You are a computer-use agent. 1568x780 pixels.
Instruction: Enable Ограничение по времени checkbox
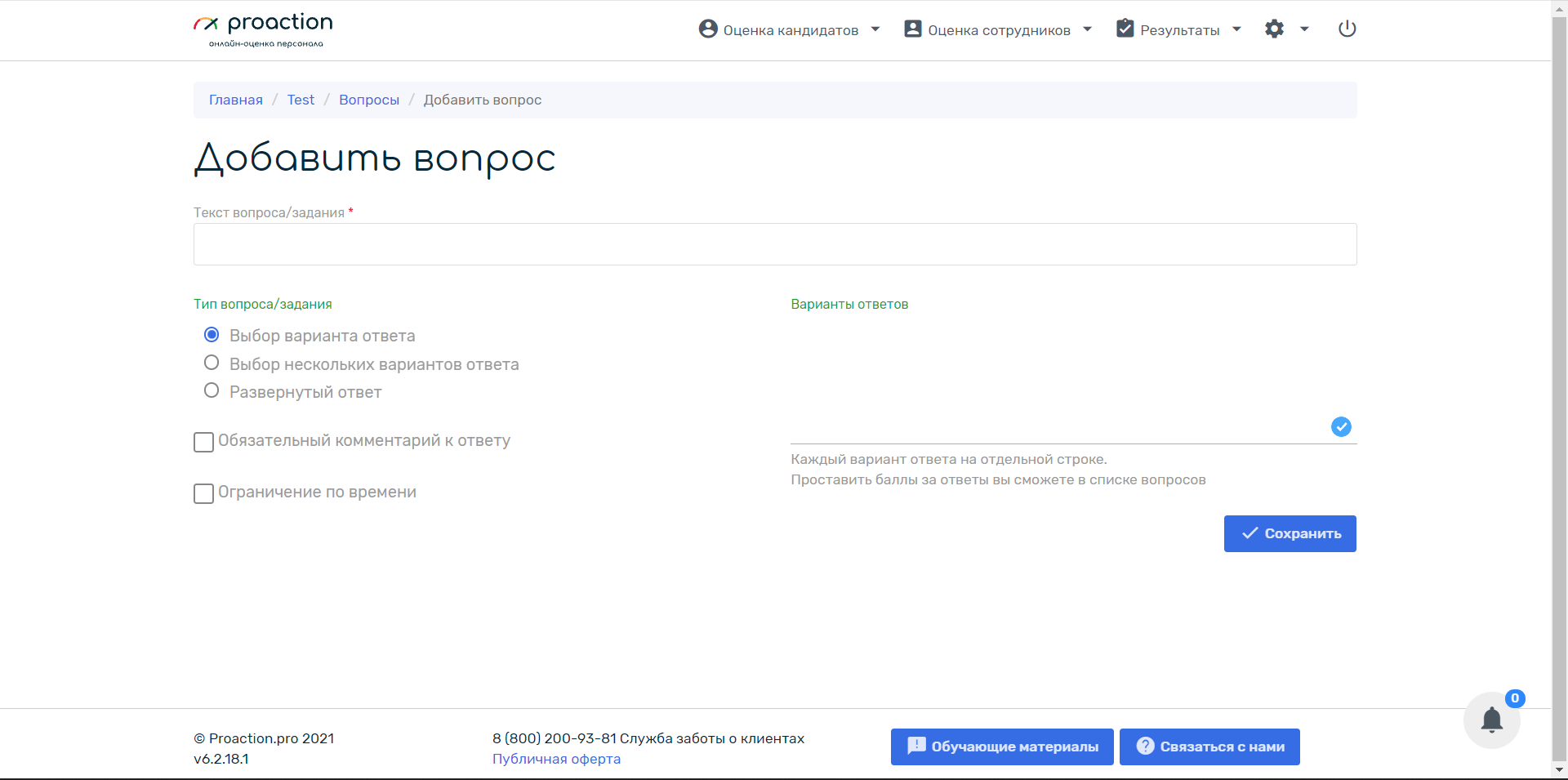tap(203, 493)
